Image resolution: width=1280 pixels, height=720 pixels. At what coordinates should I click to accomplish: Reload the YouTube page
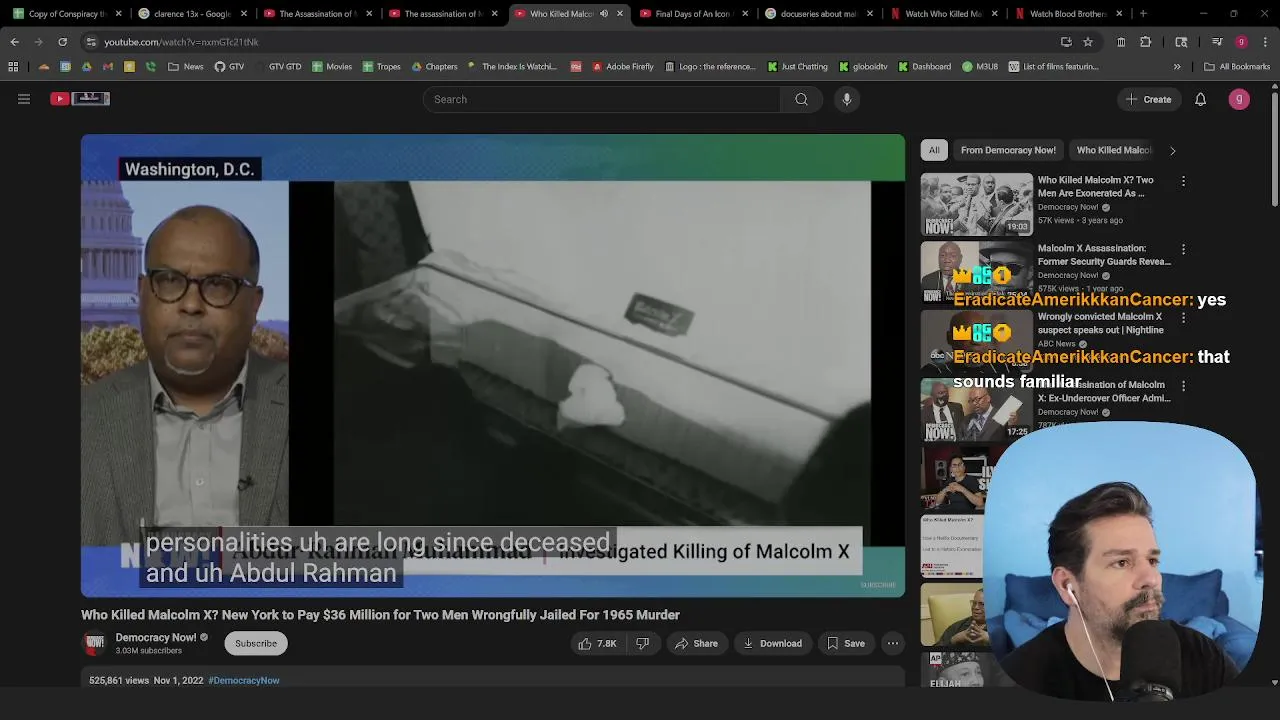pyautogui.click(x=62, y=42)
